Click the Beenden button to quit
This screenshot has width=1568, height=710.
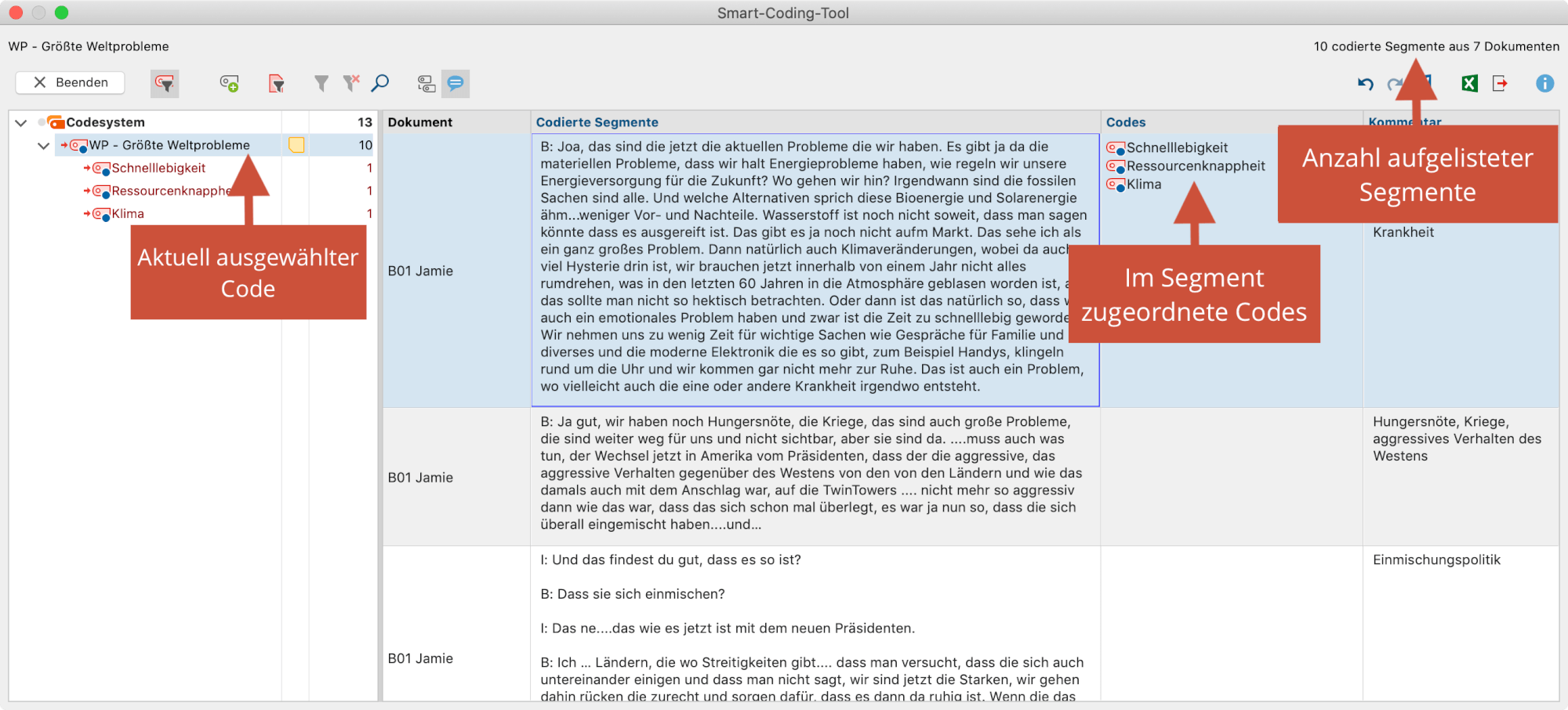(x=70, y=82)
